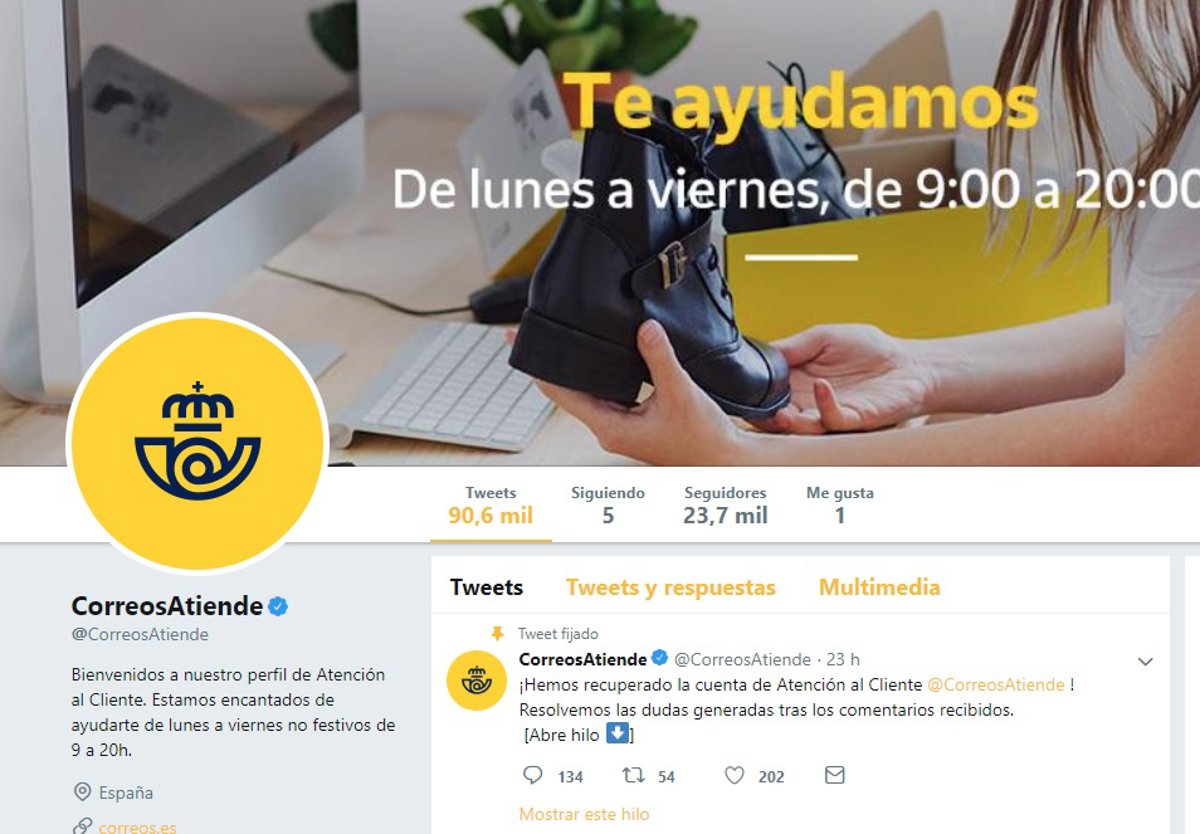The height and width of the screenshot is (834, 1200).
Task: Retweet the pinned CorreosAtiende tweet
Action: point(632,775)
